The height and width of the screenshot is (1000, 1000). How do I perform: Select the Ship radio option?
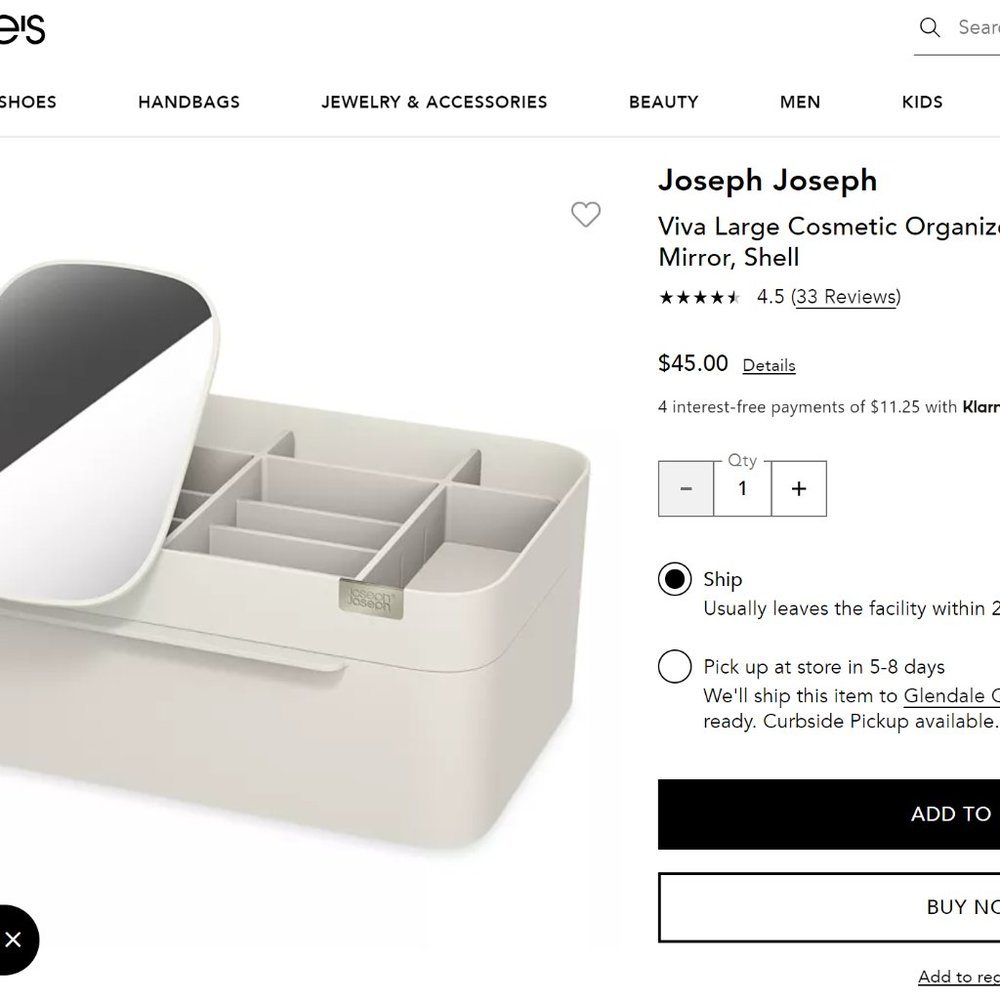(675, 579)
